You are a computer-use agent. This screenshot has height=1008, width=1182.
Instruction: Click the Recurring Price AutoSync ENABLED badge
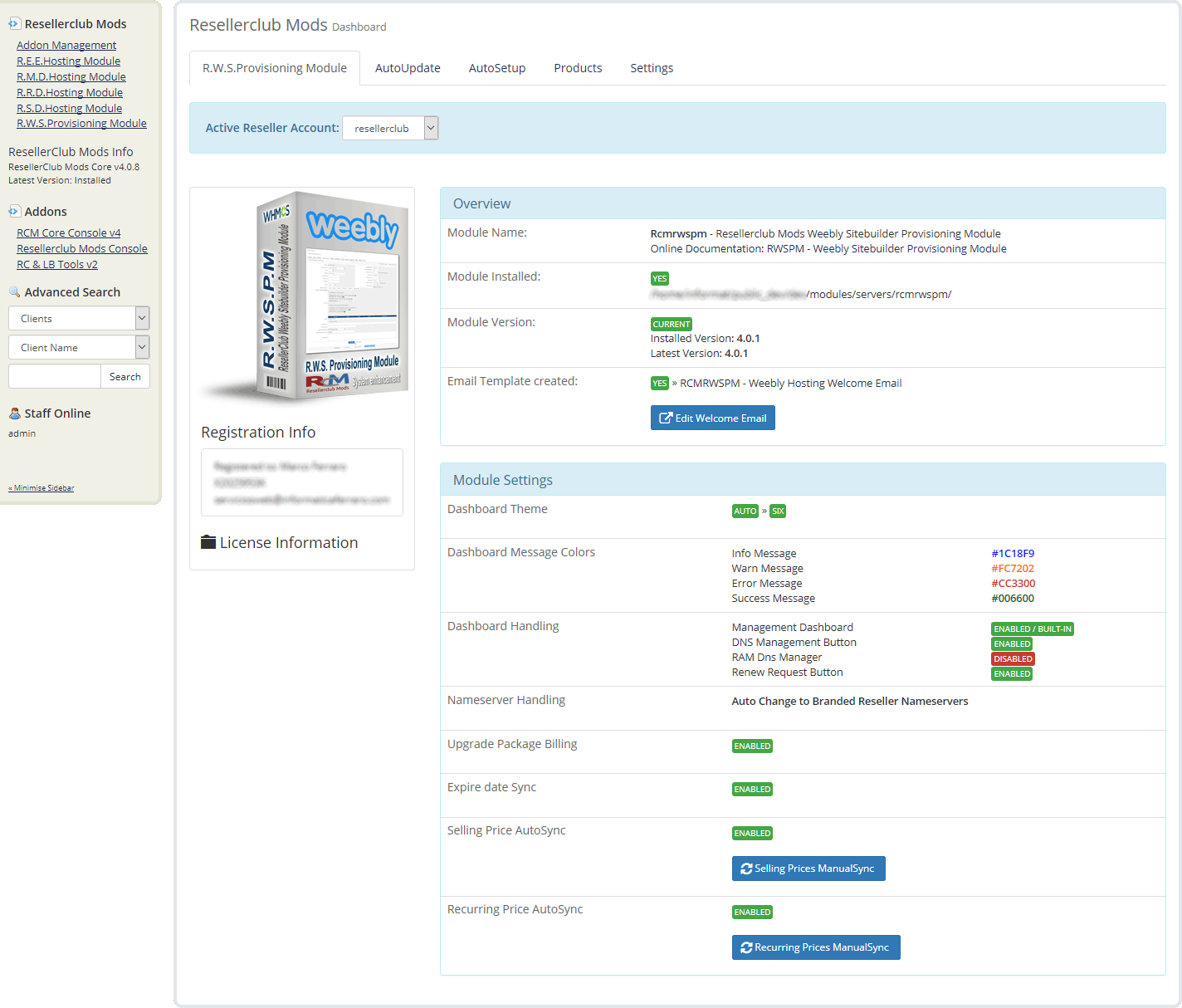(752, 913)
